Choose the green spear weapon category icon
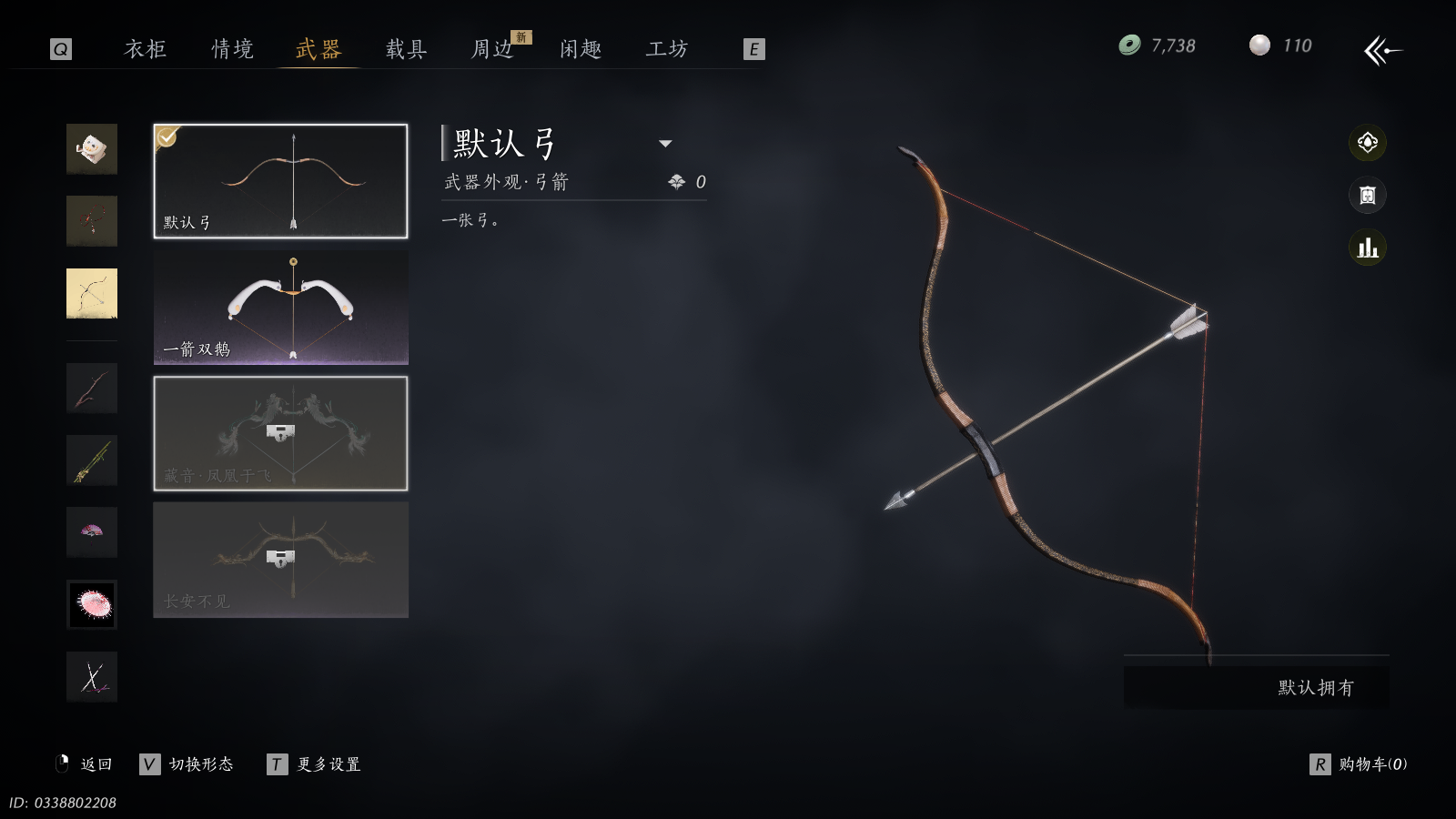 point(92,460)
